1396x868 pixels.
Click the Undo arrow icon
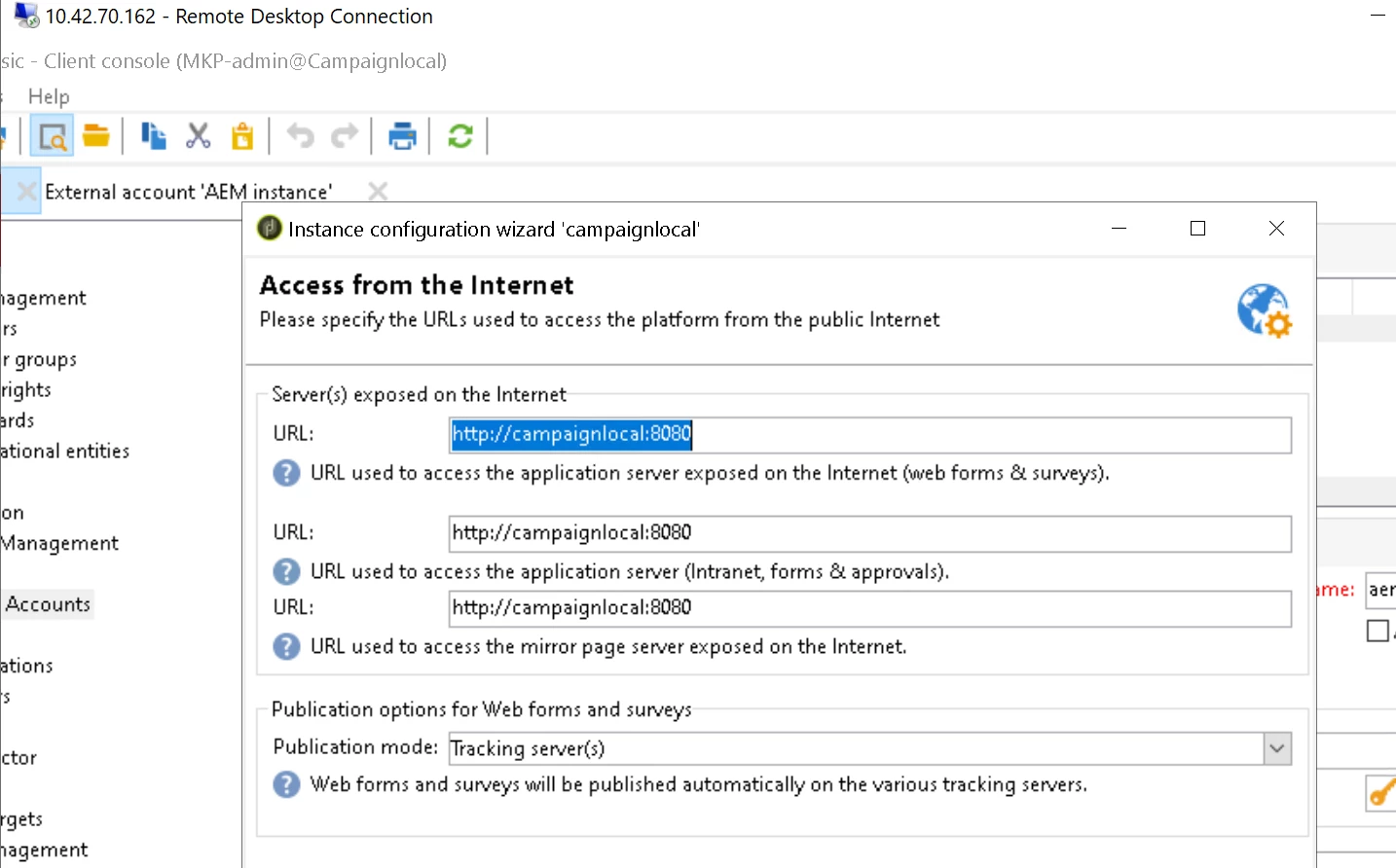click(x=300, y=135)
